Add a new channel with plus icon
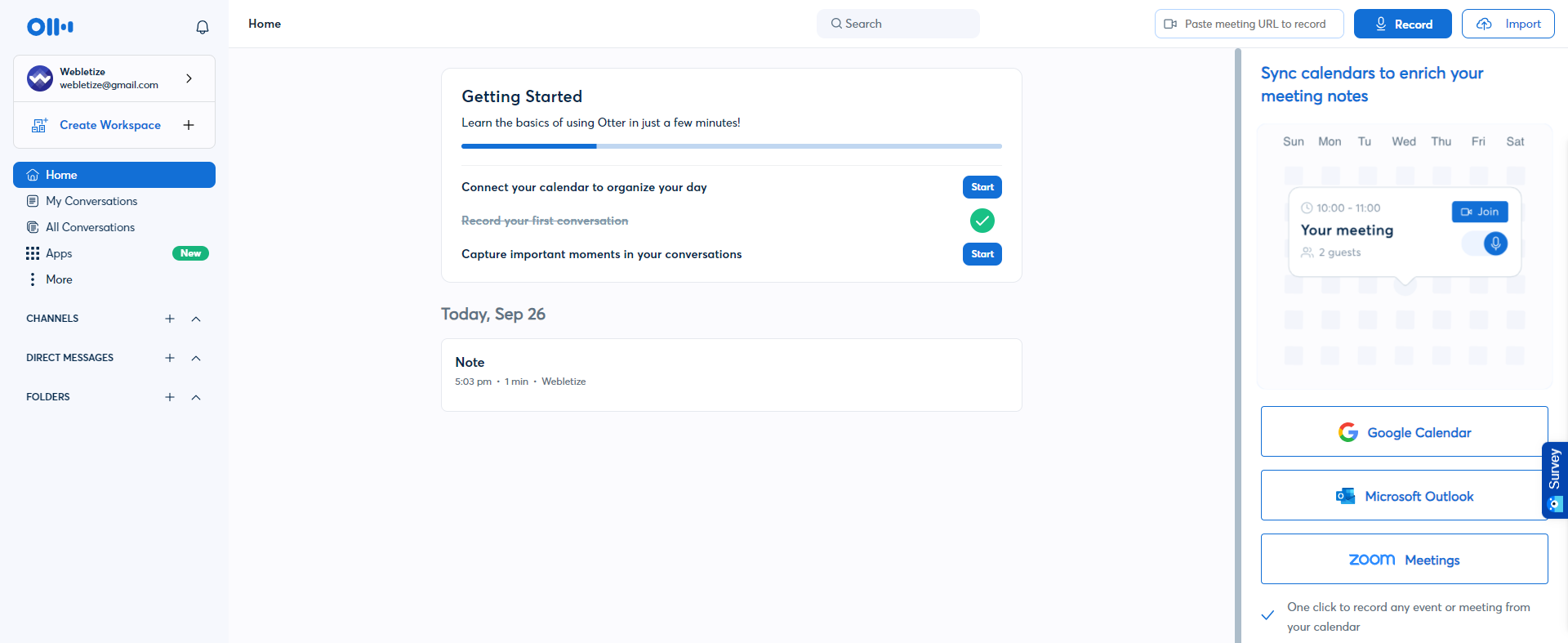 [170, 319]
